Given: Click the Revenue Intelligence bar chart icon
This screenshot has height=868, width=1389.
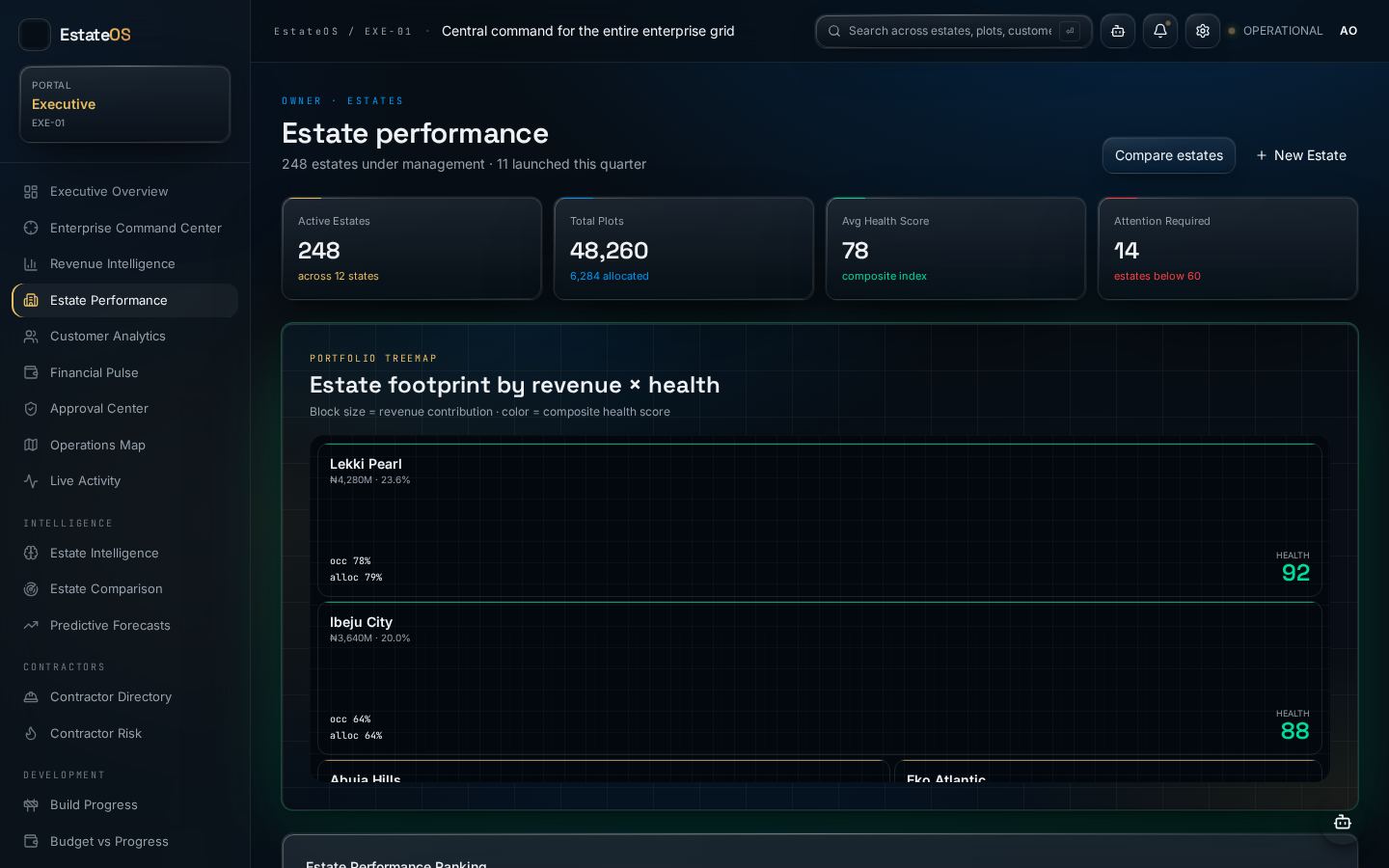Looking at the screenshot, I should click(x=31, y=264).
